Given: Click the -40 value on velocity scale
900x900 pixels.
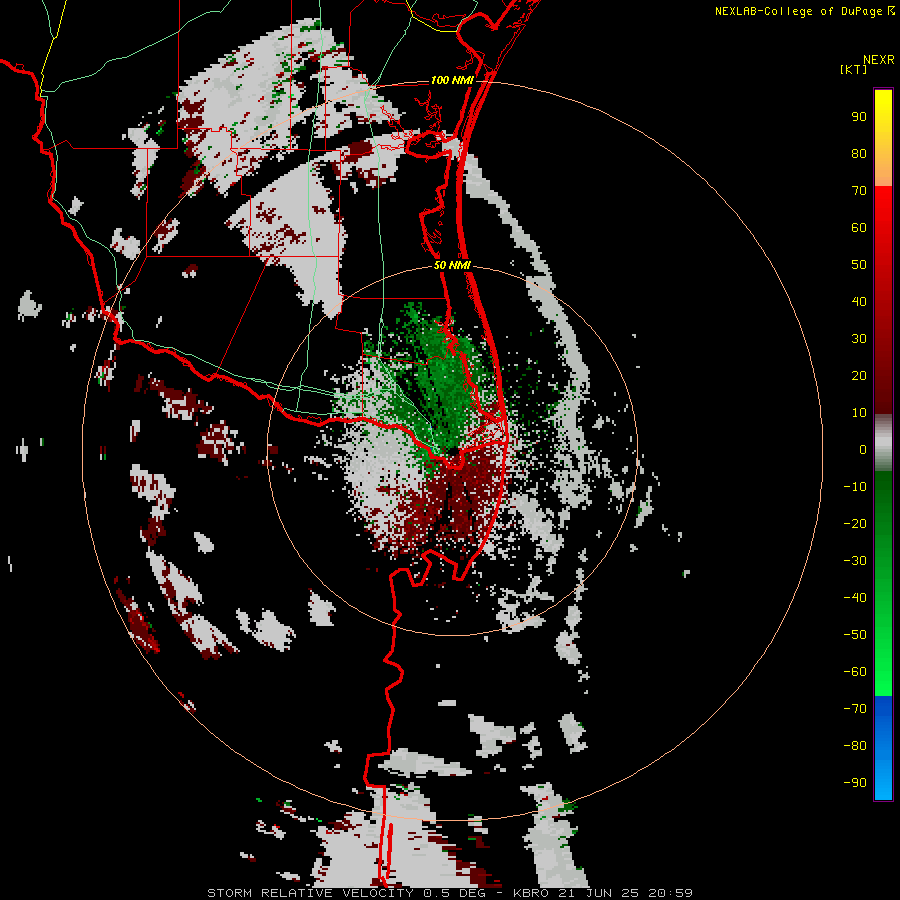Looking at the screenshot, I should pyautogui.click(x=855, y=598).
